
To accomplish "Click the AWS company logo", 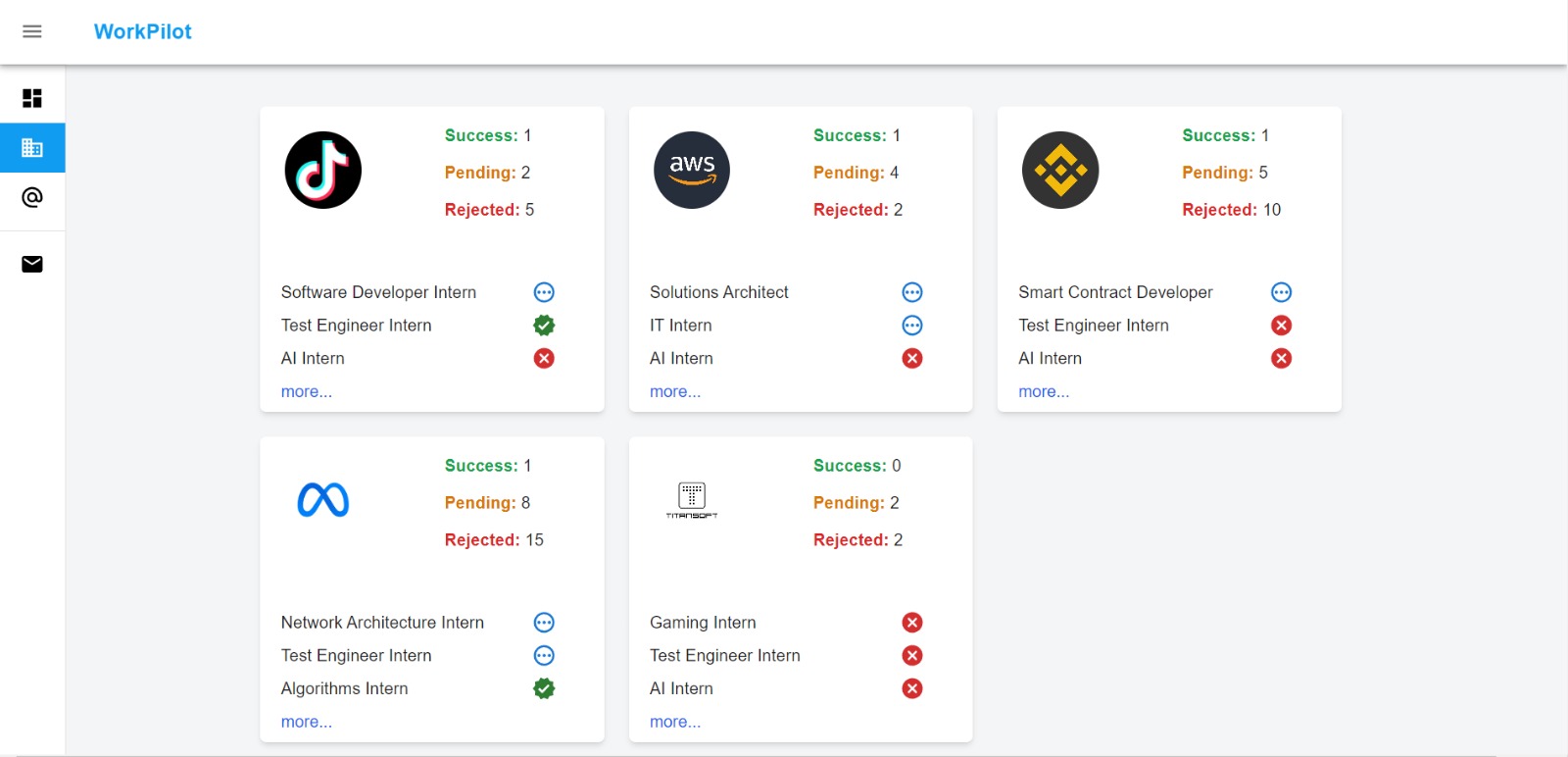I will pos(692,170).
